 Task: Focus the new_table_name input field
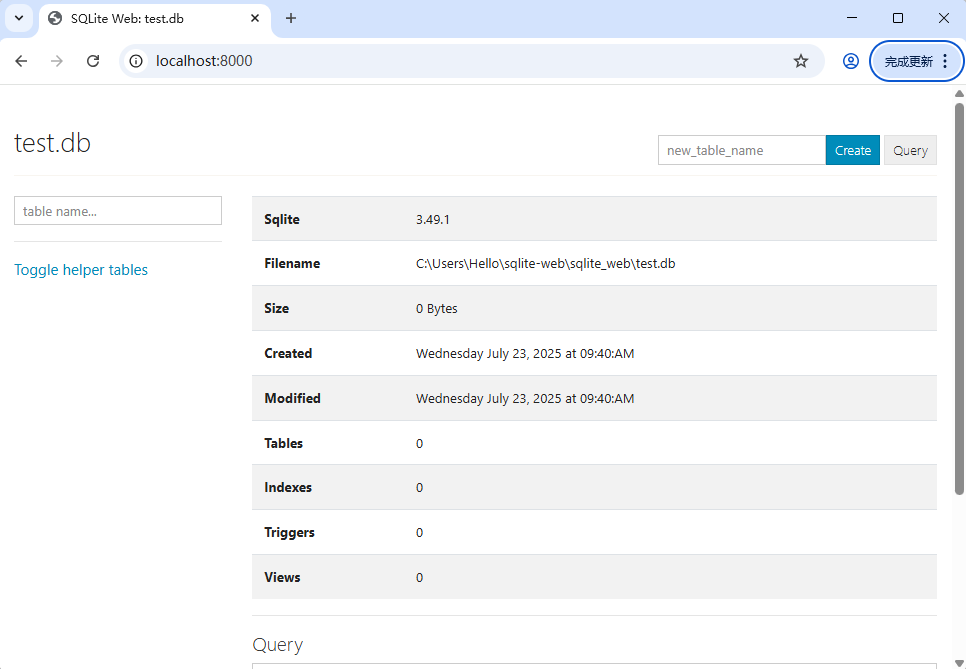point(741,150)
